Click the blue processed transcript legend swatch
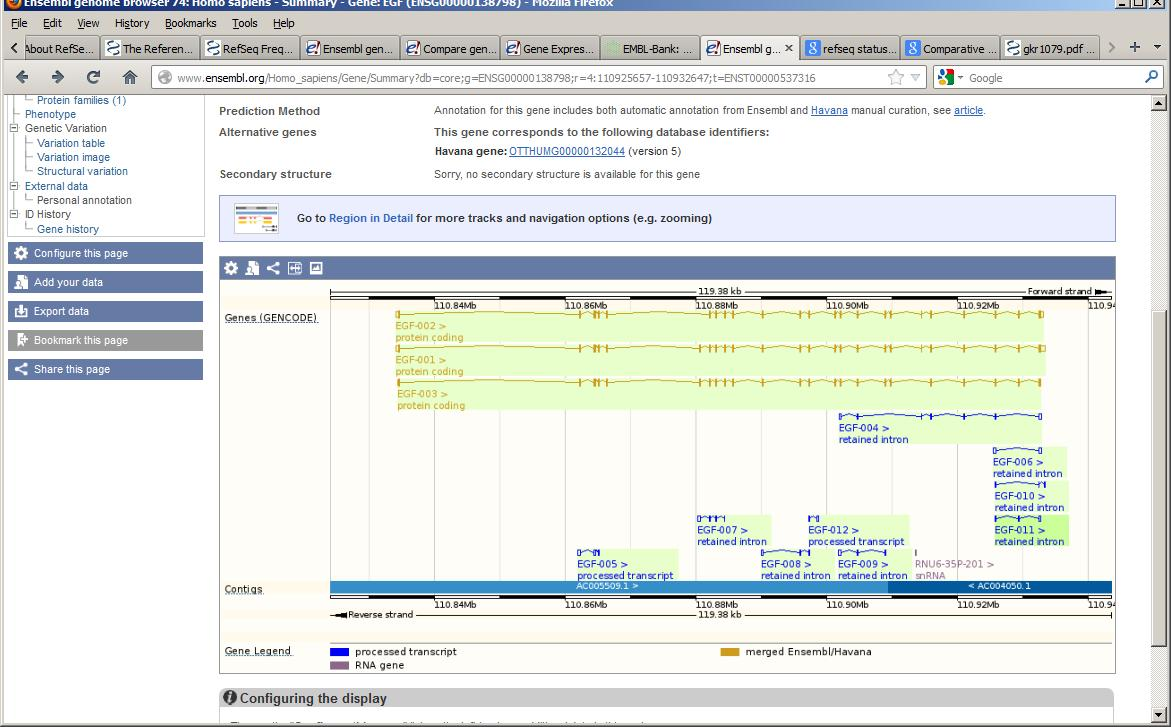 [340, 652]
